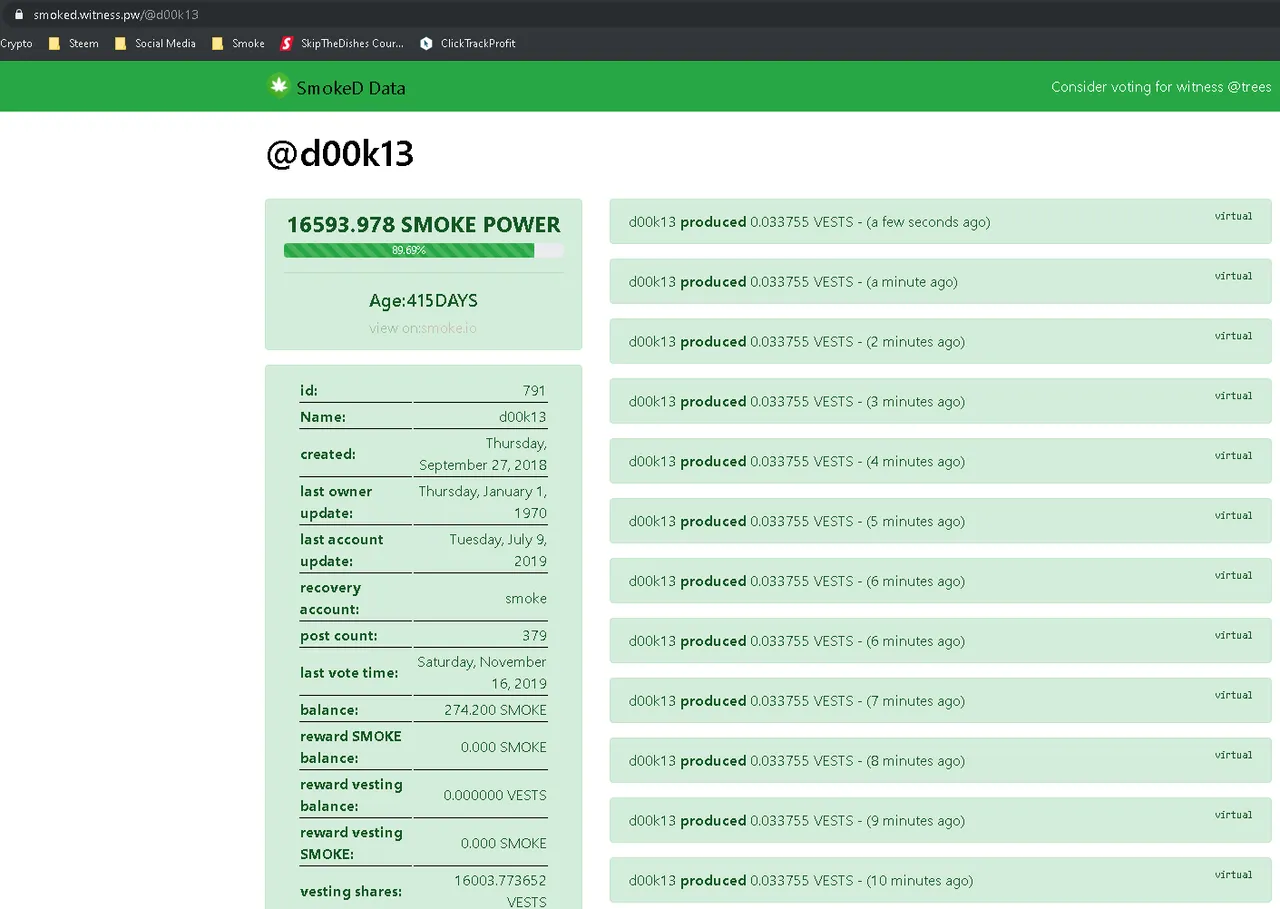
Task: Click the post count value 379
Action: pyautogui.click(x=534, y=635)
